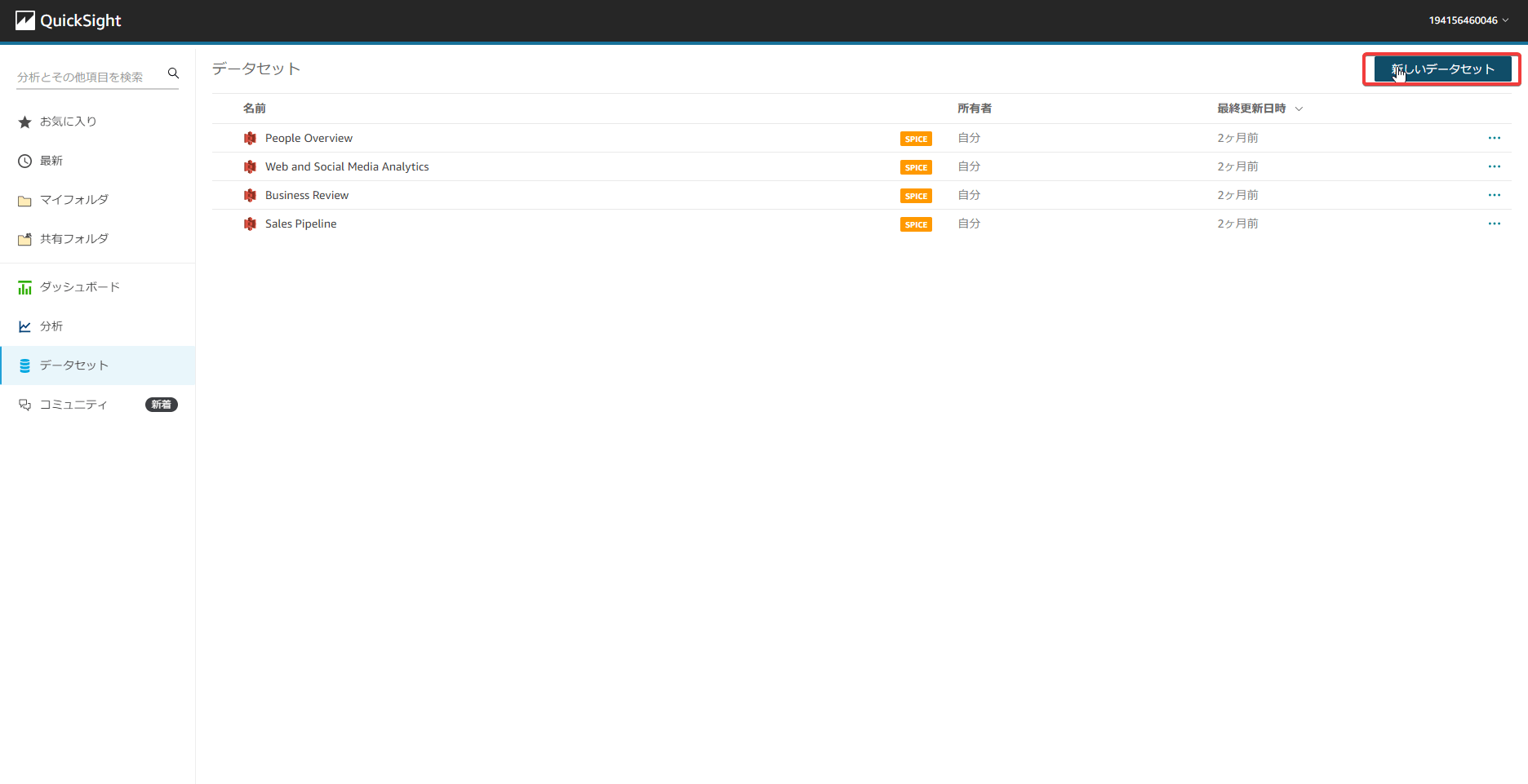This screenshot has height=784, width=1528.
Task: Click the 新しいデータセット button
Action: tap(1442, 69)
